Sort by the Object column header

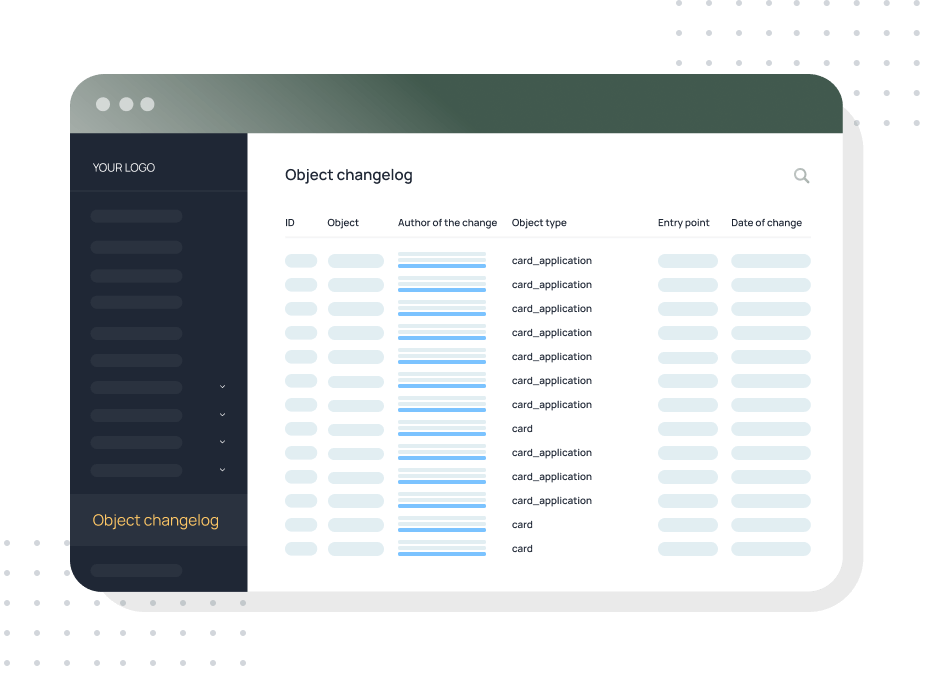point(343,223)
